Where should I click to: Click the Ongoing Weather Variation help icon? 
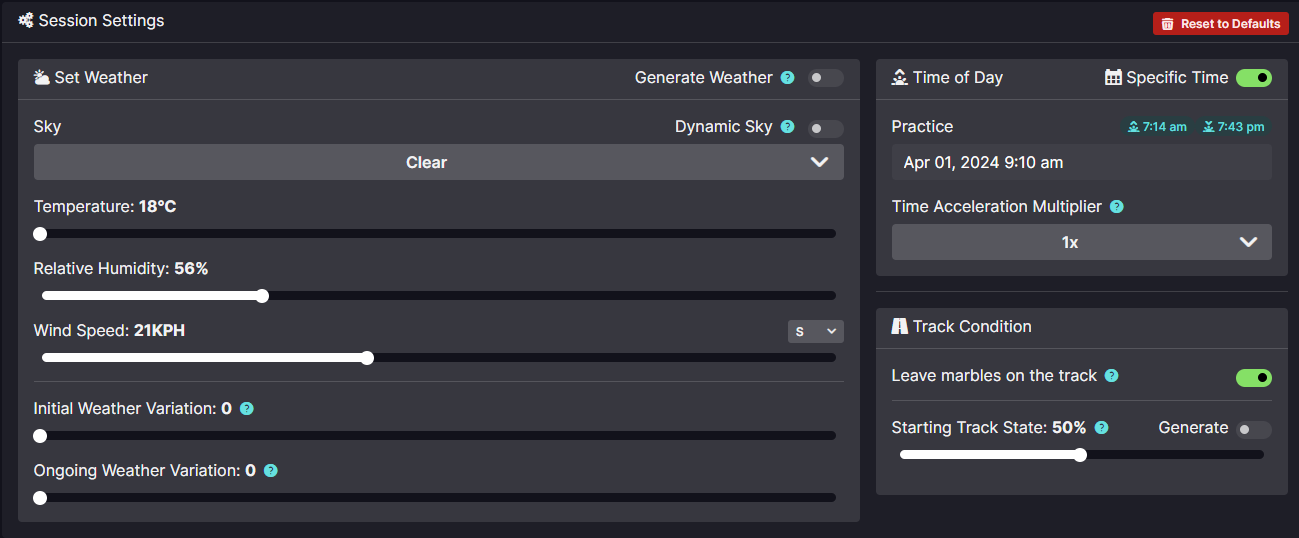(x=271, y=471)
